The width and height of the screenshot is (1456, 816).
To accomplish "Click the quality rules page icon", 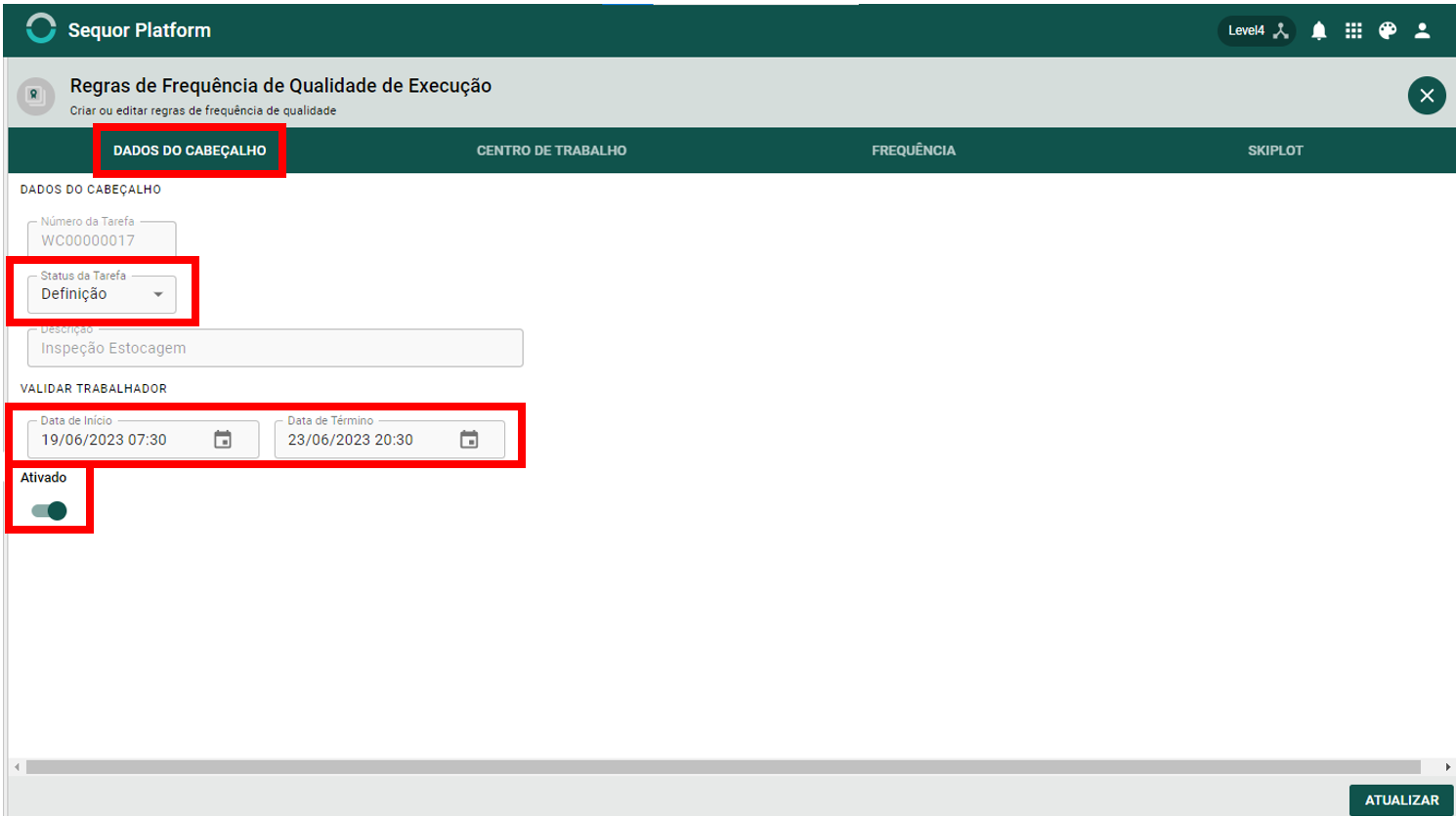I will pos(35,96).
